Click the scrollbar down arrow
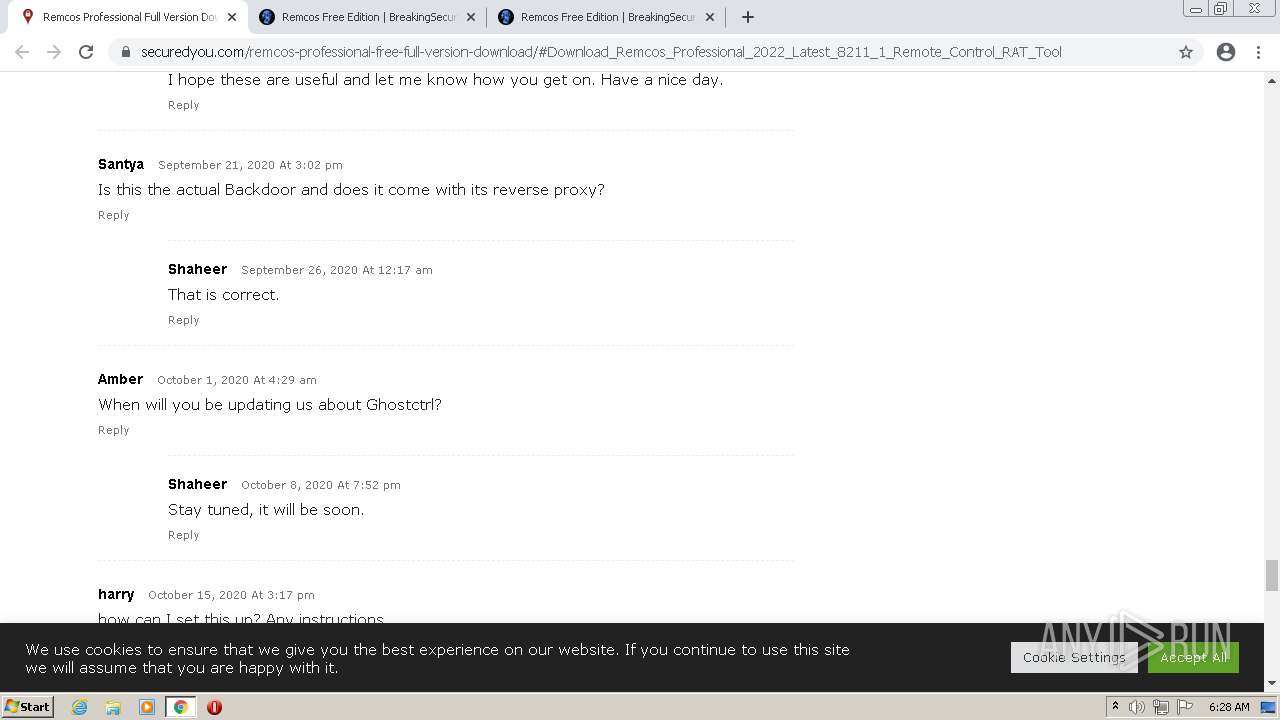 1272,683
